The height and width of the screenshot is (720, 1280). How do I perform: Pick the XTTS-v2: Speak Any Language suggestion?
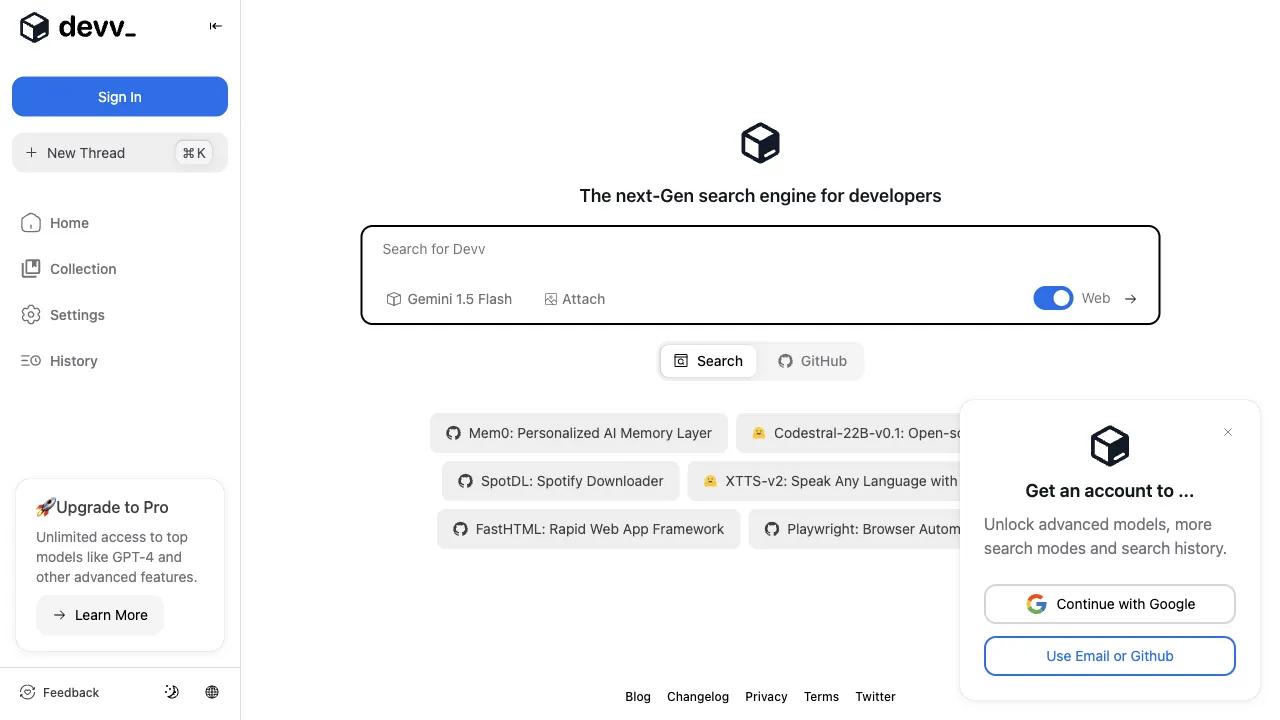point(824,481)
